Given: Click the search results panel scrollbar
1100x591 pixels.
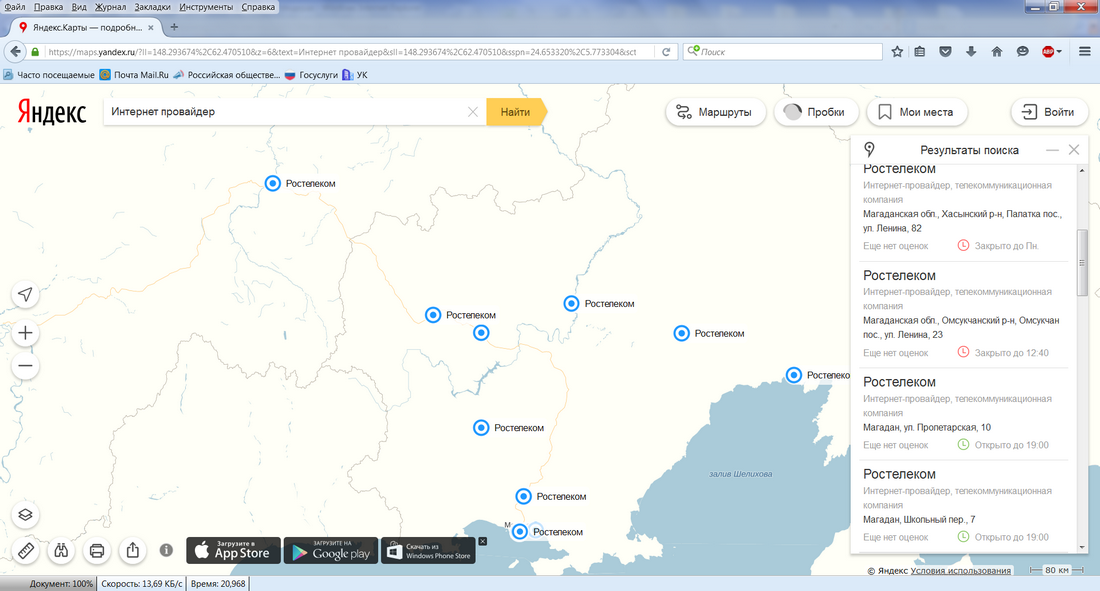Looking at the screenshot, I should (x=1080, y=260).
